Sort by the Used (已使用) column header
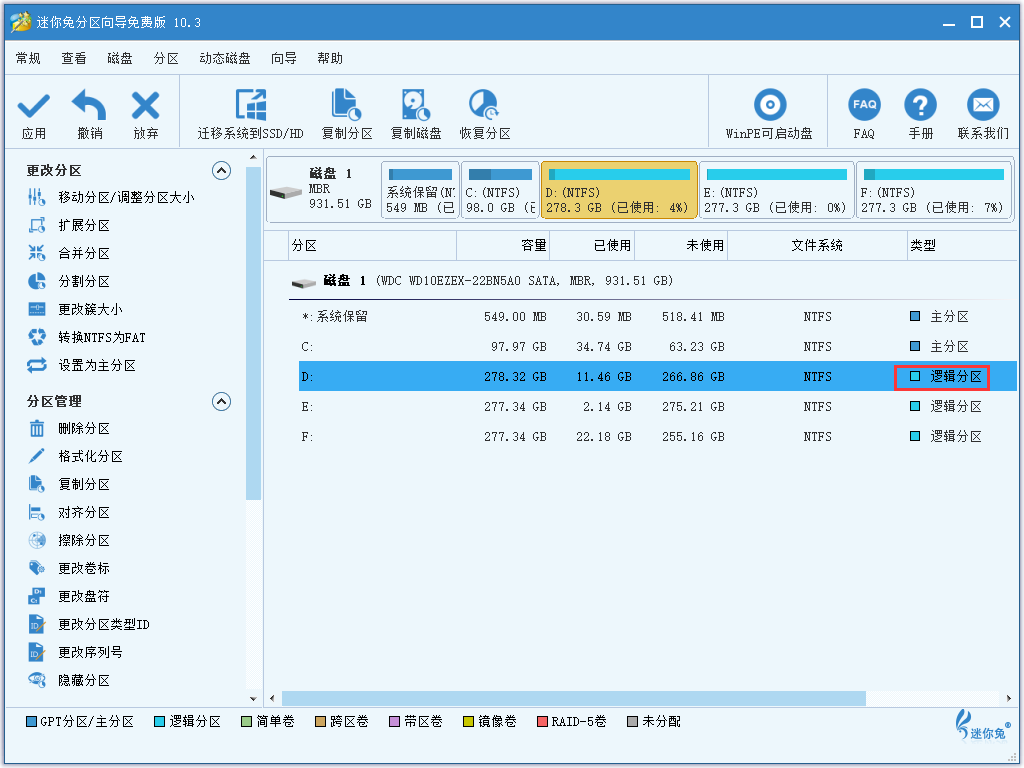Viewport: 1024px width, 768px height. pos(592,246)
